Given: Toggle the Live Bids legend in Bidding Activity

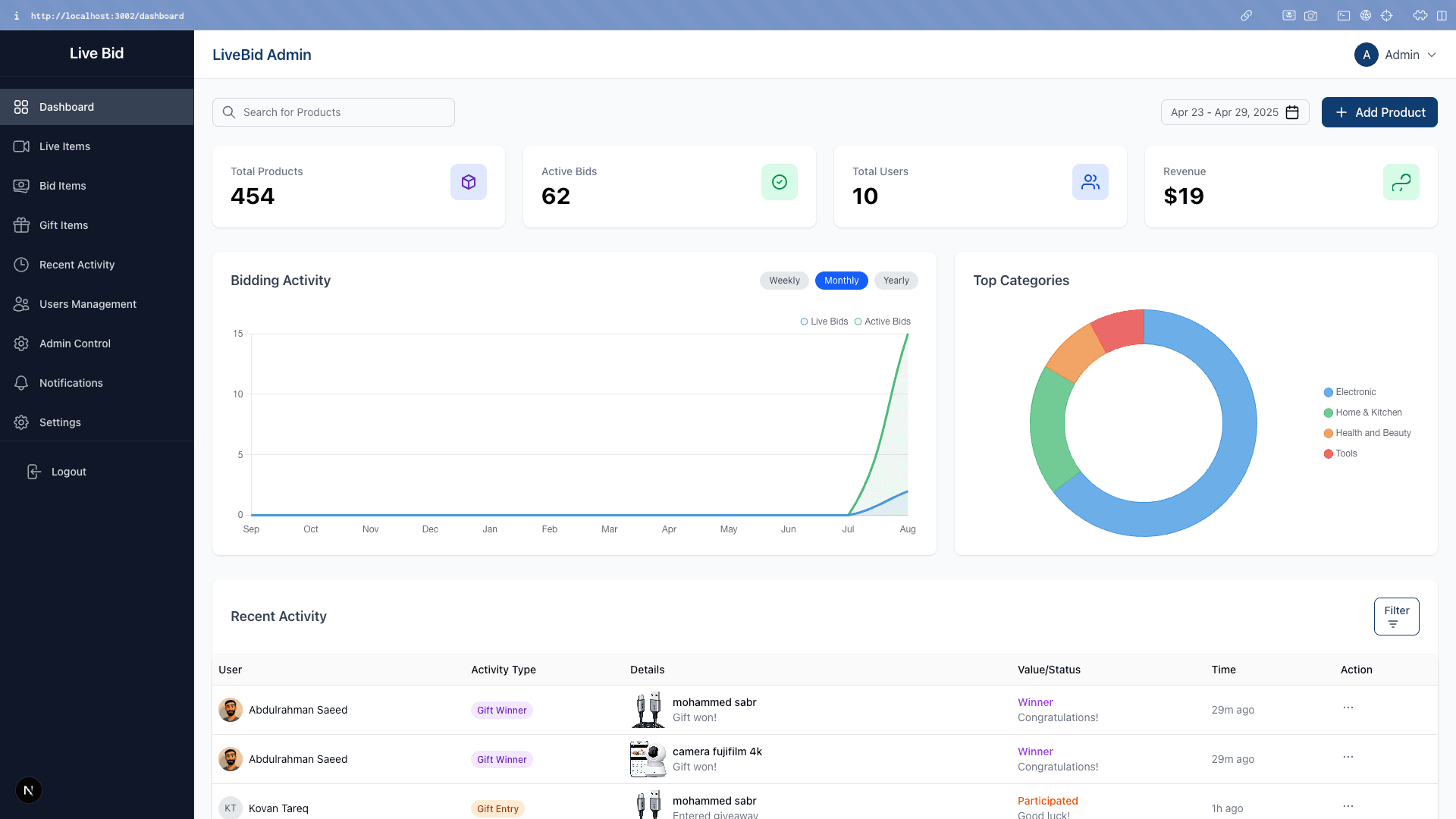Looking at the screenshot, I should click(x=824, y=322).
